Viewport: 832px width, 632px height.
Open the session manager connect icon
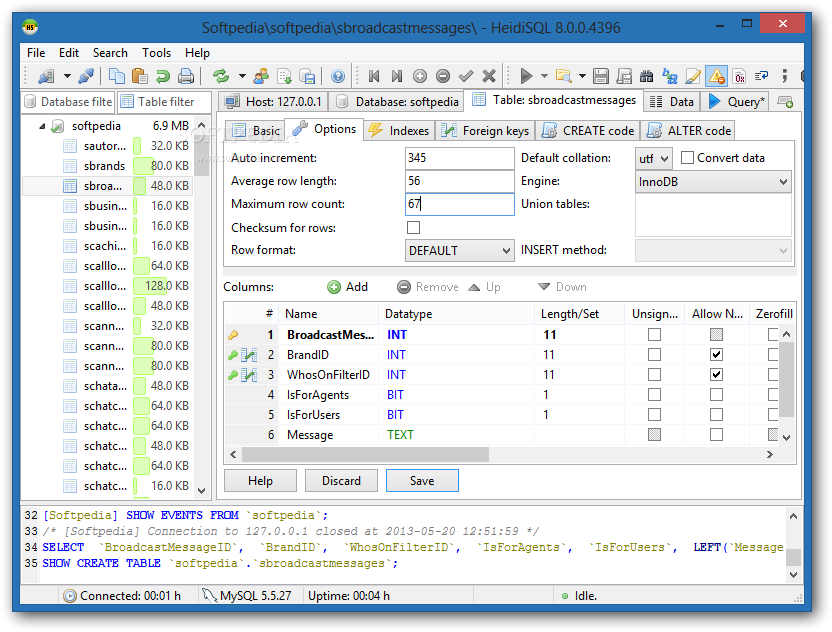point(47,76)
